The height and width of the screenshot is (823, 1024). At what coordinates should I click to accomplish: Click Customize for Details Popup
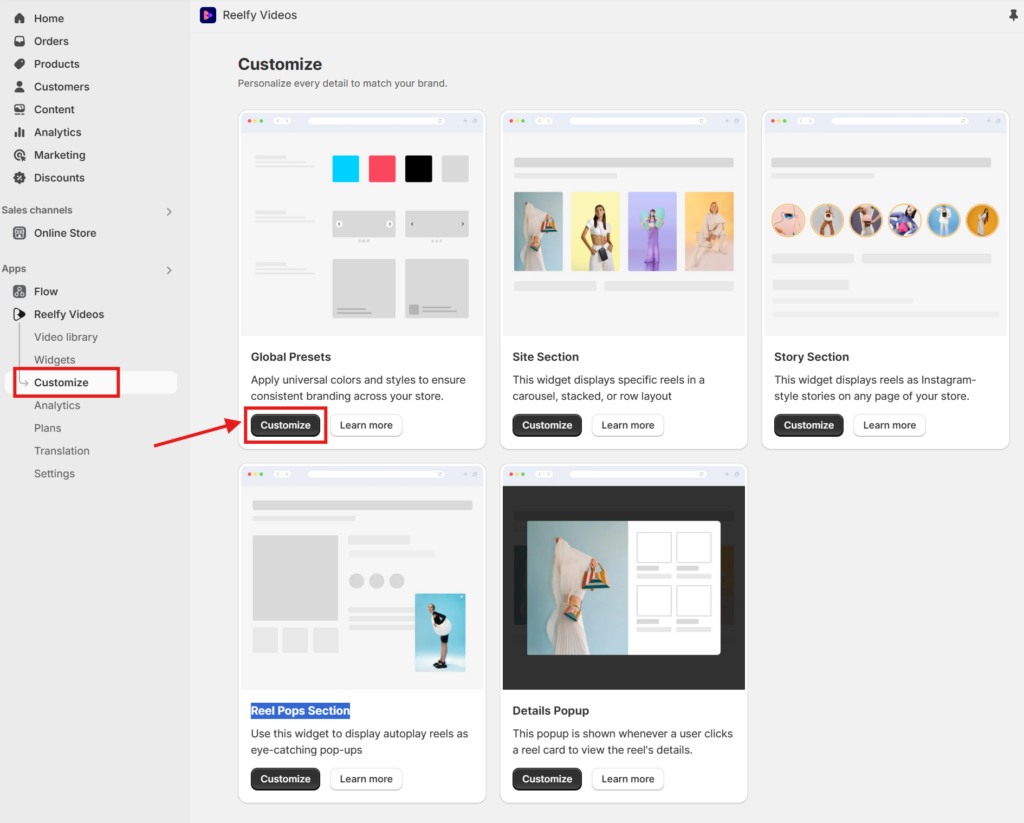(547, 779)
